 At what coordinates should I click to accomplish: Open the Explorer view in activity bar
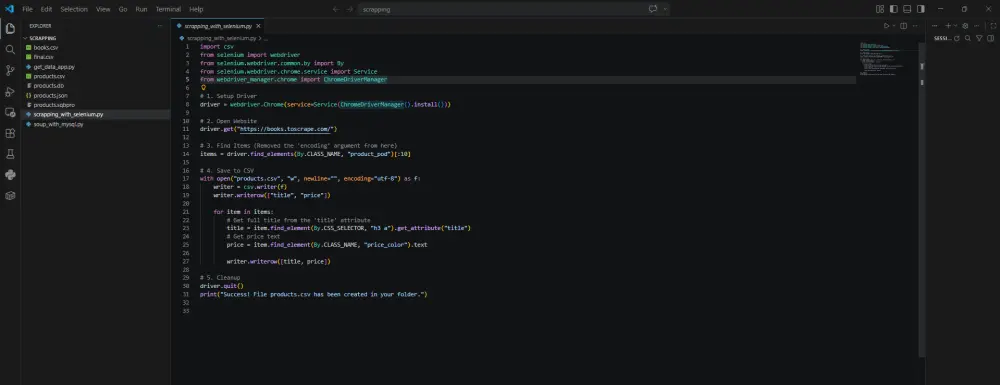10,28
